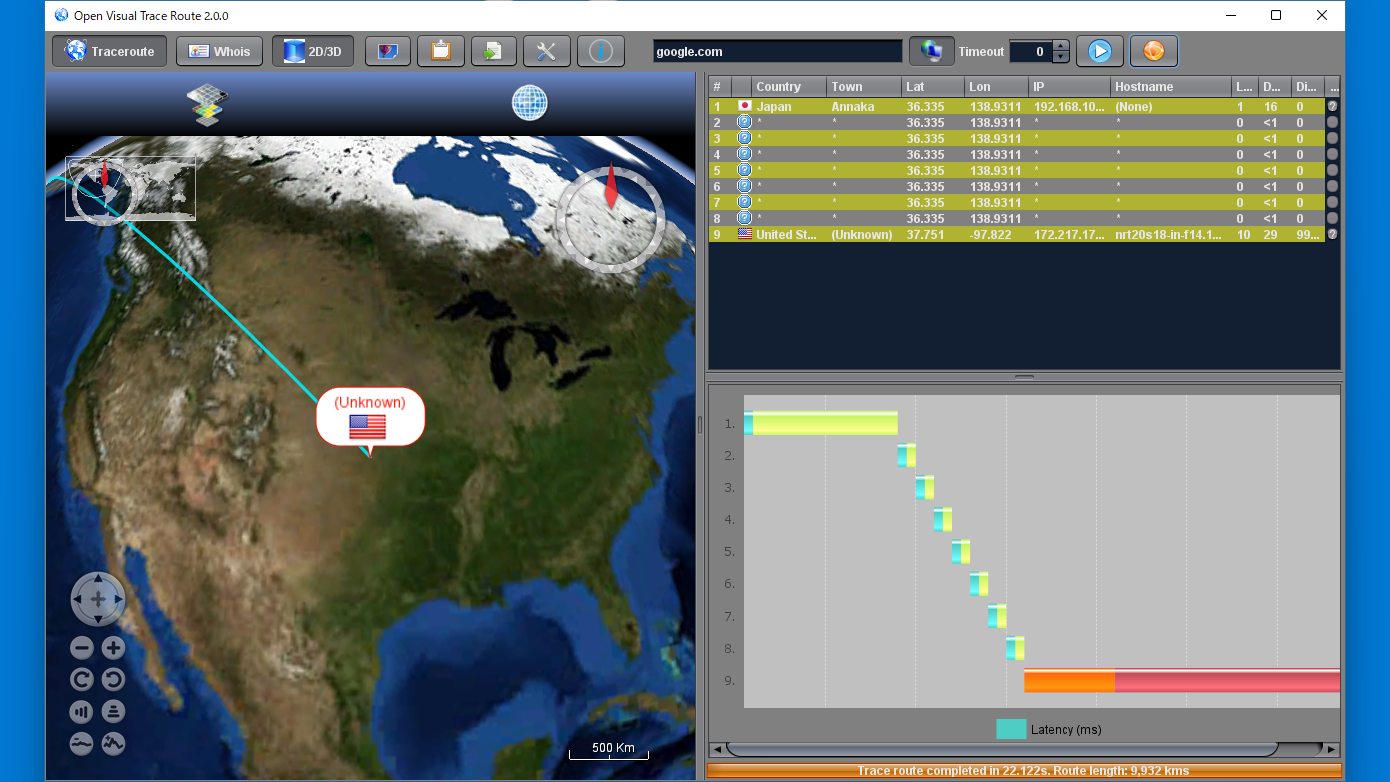
Task: Open the About info icon
Action: pyautogui.click(x=600, y=51)
